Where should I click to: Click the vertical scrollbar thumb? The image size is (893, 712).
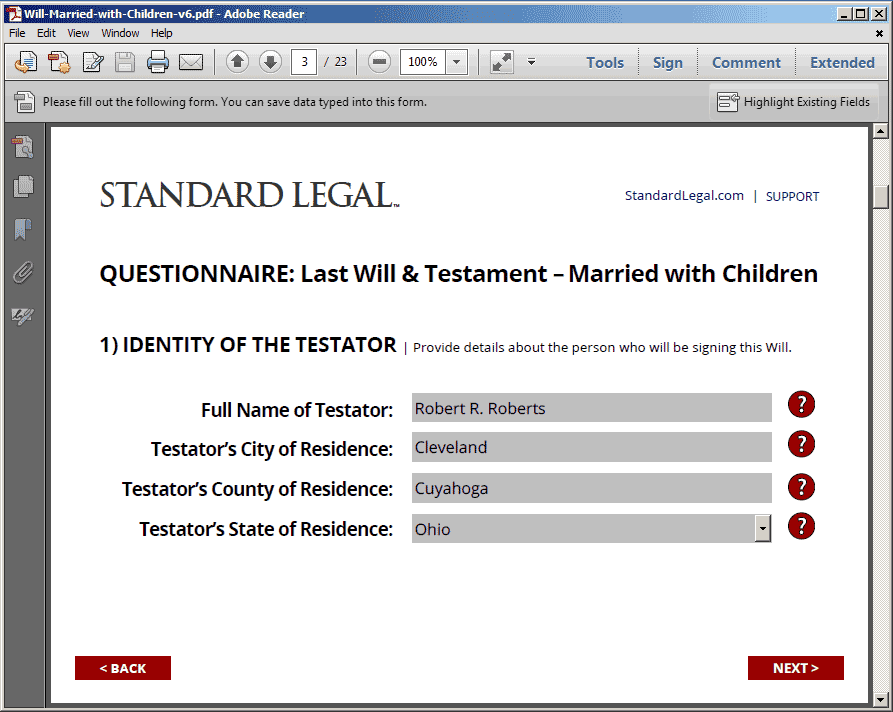880,197
